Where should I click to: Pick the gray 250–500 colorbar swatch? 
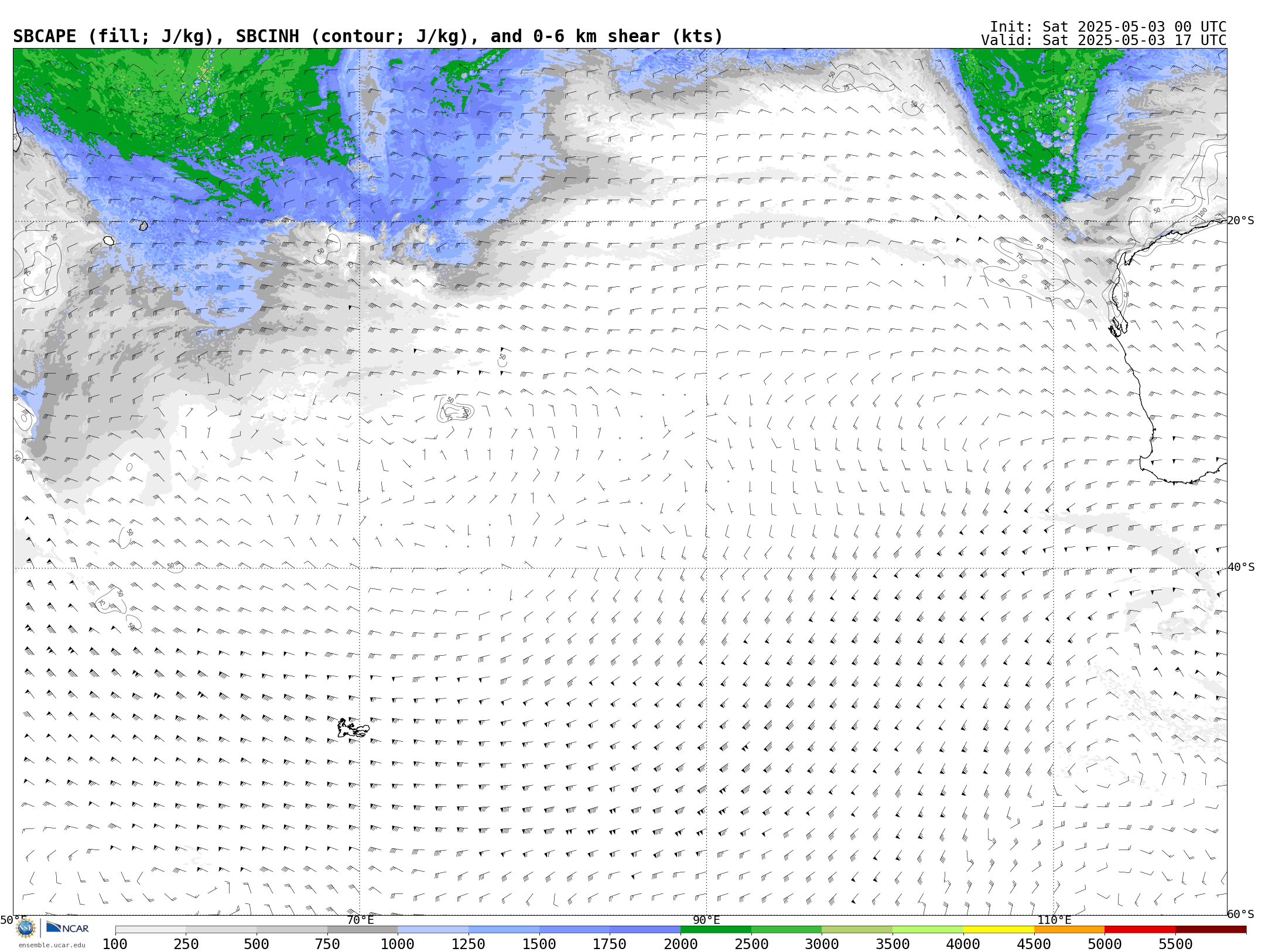click(x=221, y=930)
